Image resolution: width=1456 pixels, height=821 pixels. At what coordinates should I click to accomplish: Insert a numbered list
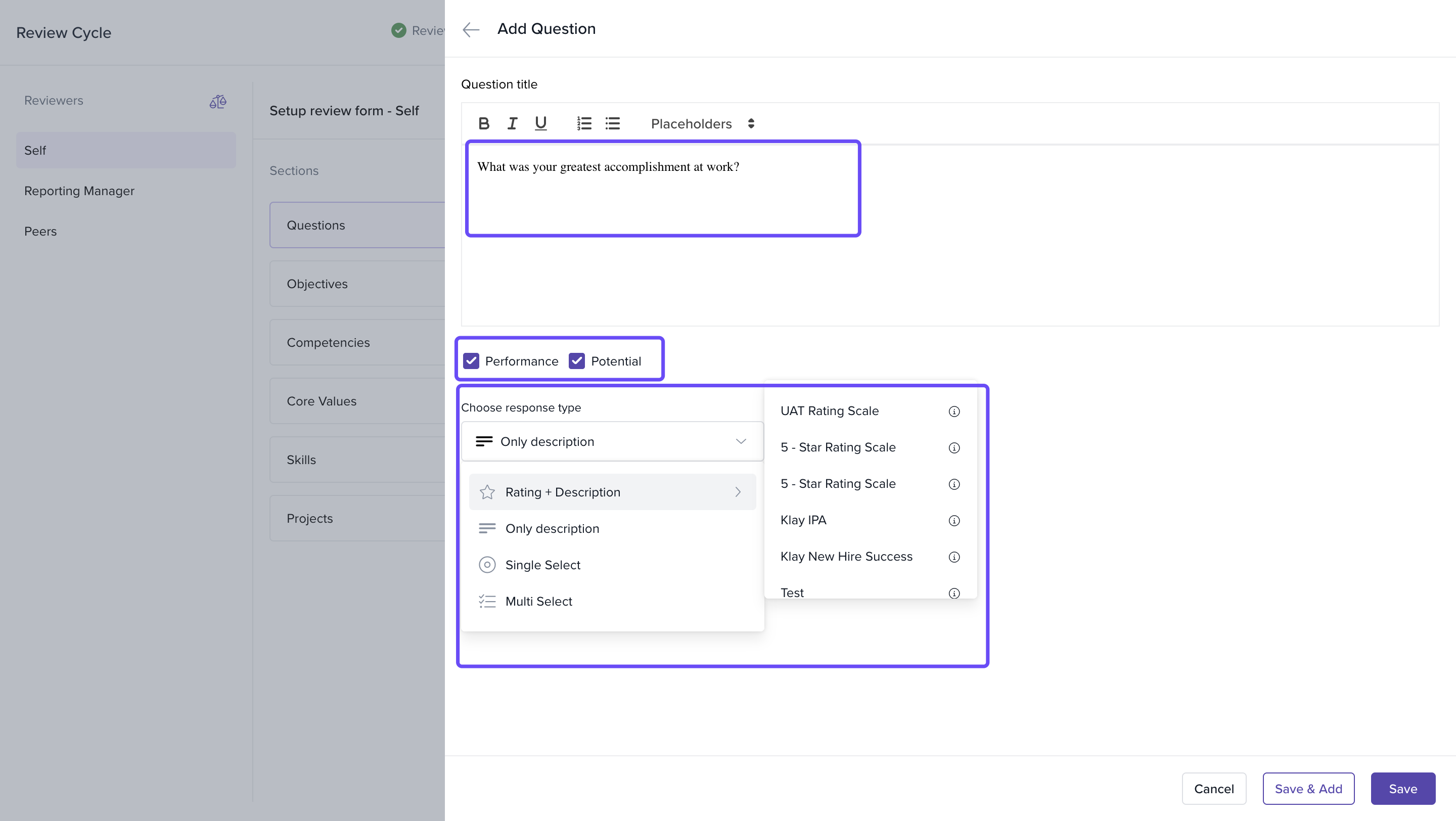point(584,123)
